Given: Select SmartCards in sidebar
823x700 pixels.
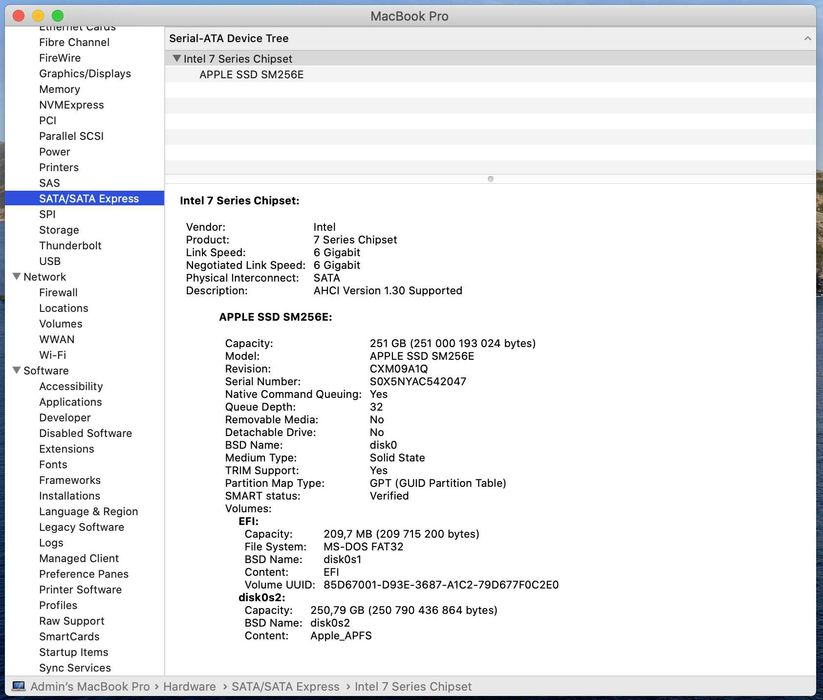Looking at the screenshot, I should pyautogui.click(x=69, y=637).
